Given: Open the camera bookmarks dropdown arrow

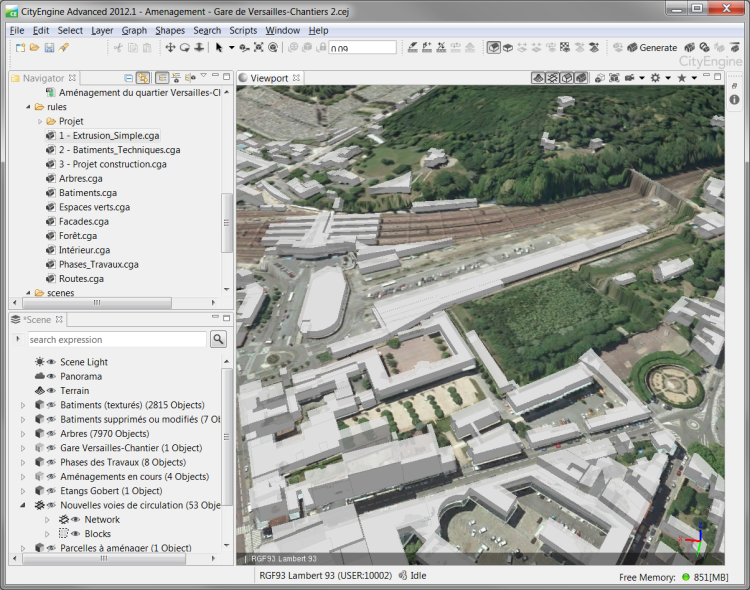Looking at the screenshot, I should (642, 78).
